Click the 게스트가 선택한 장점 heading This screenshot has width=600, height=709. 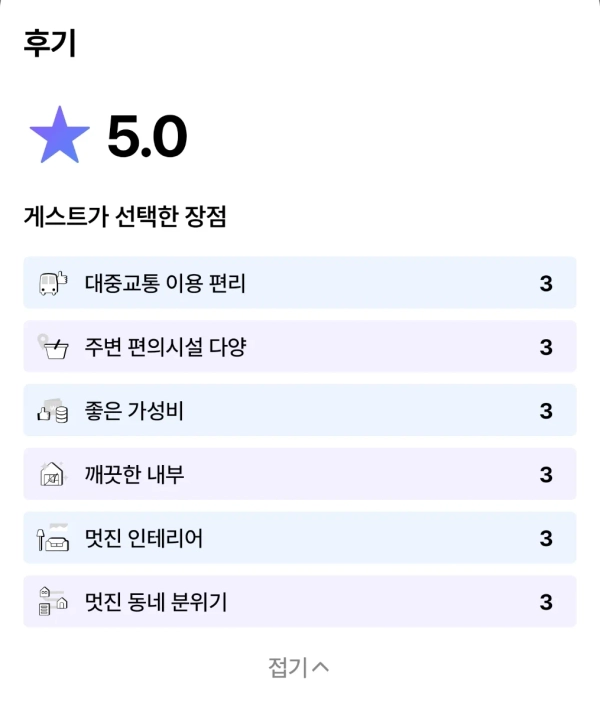tap(125, 216)
